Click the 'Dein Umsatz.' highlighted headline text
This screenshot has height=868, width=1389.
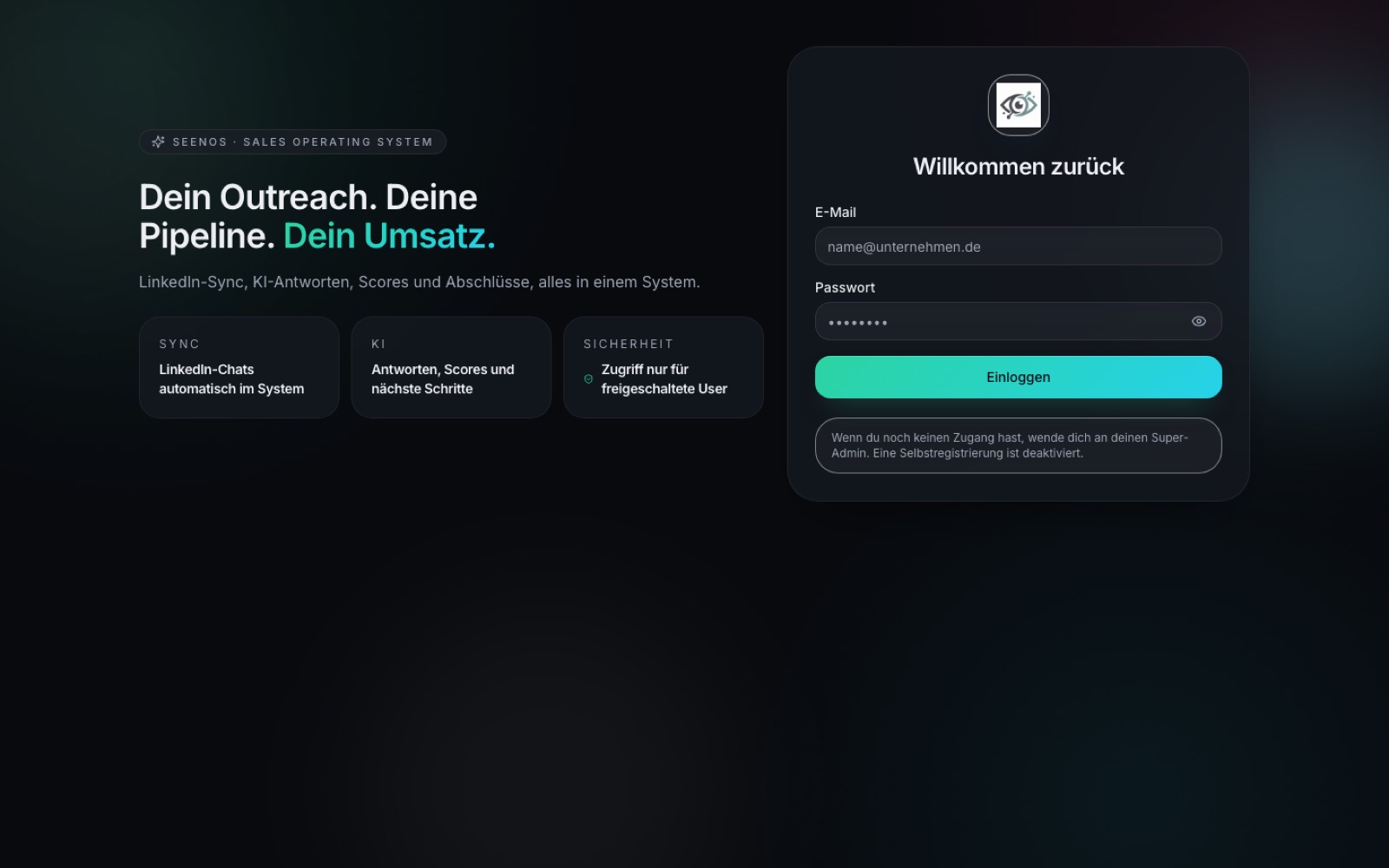[390, 236]
